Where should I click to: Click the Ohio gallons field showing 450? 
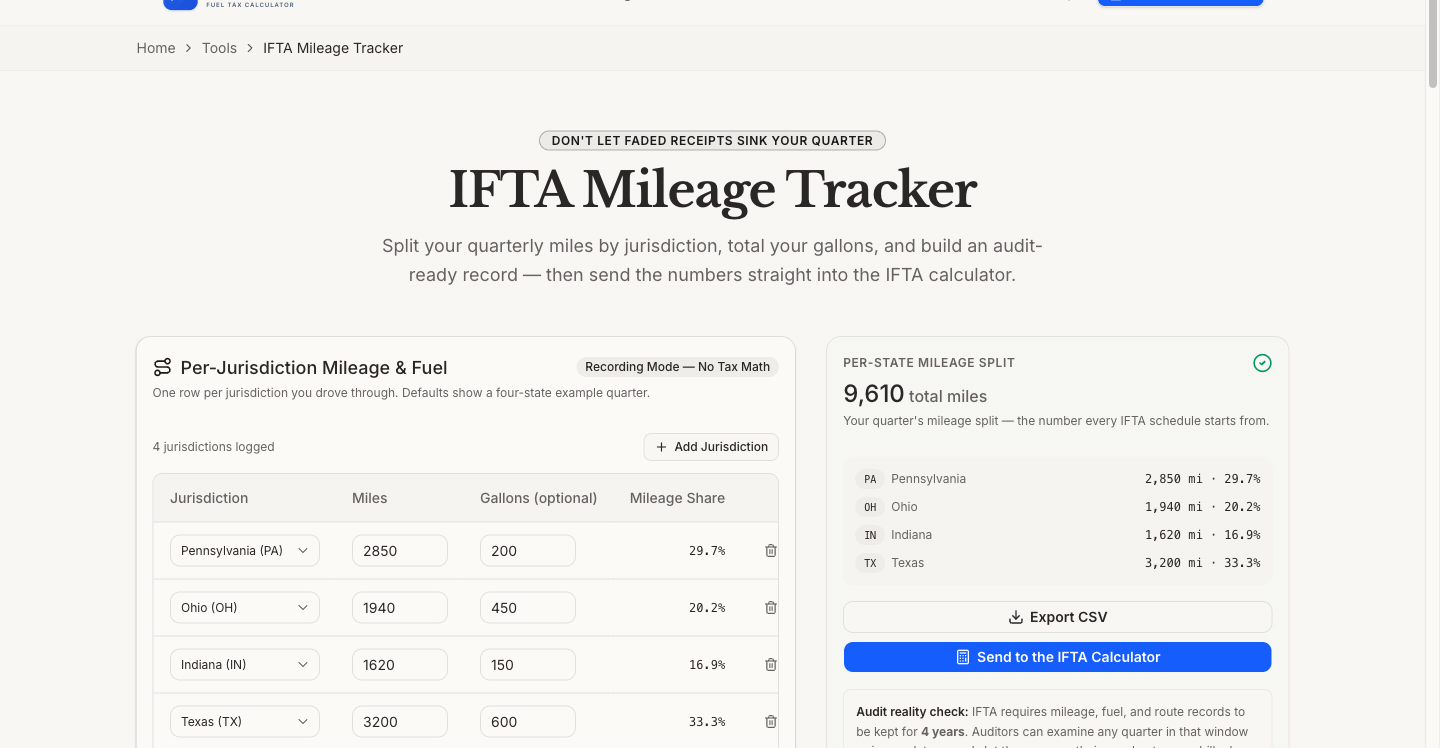tap(528, 607)
